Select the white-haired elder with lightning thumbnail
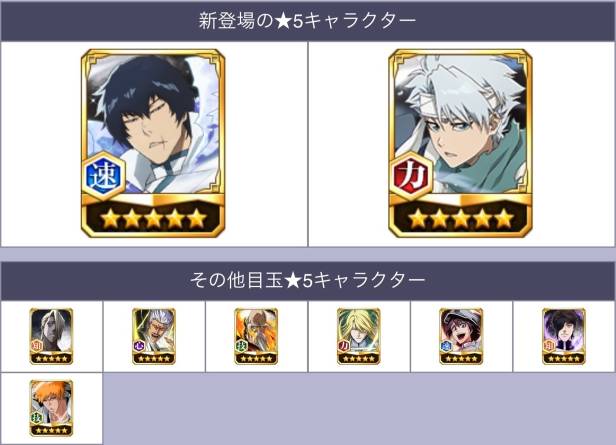The width and height of the screenshot is (616, 445). [x=154, y=336]
